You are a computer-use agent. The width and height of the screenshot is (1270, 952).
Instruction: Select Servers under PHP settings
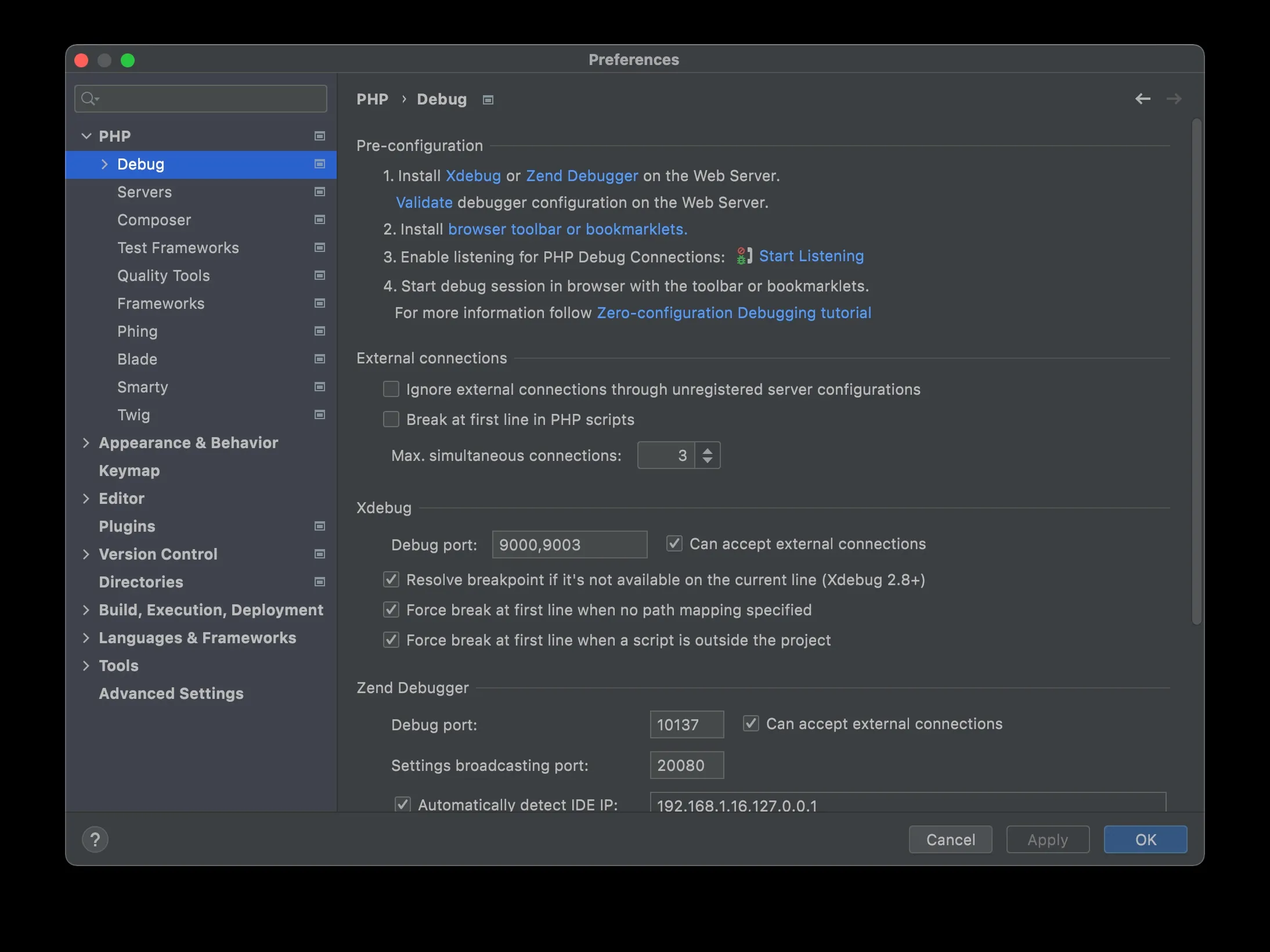[x=145, y=192]
